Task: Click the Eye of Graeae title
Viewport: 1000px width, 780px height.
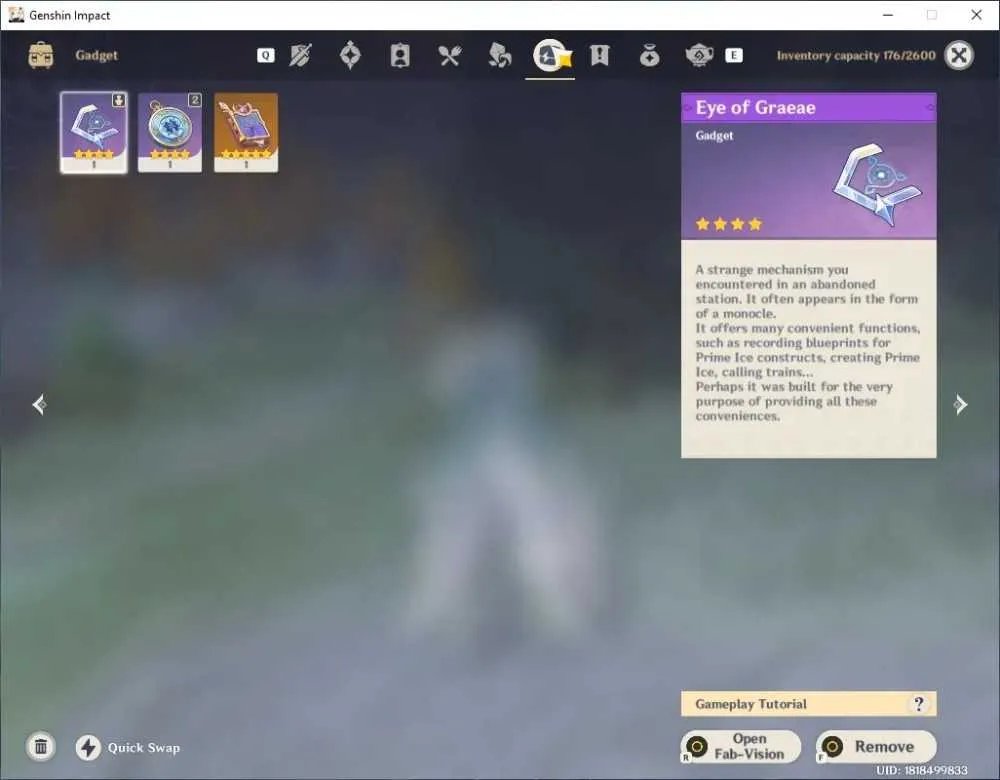Action: tap(755, 108)
